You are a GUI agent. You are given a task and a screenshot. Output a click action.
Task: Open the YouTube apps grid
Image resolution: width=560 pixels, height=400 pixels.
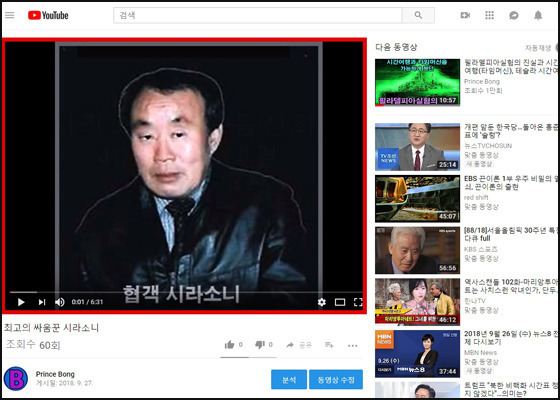pyautogui.click(x=489, y=15)
